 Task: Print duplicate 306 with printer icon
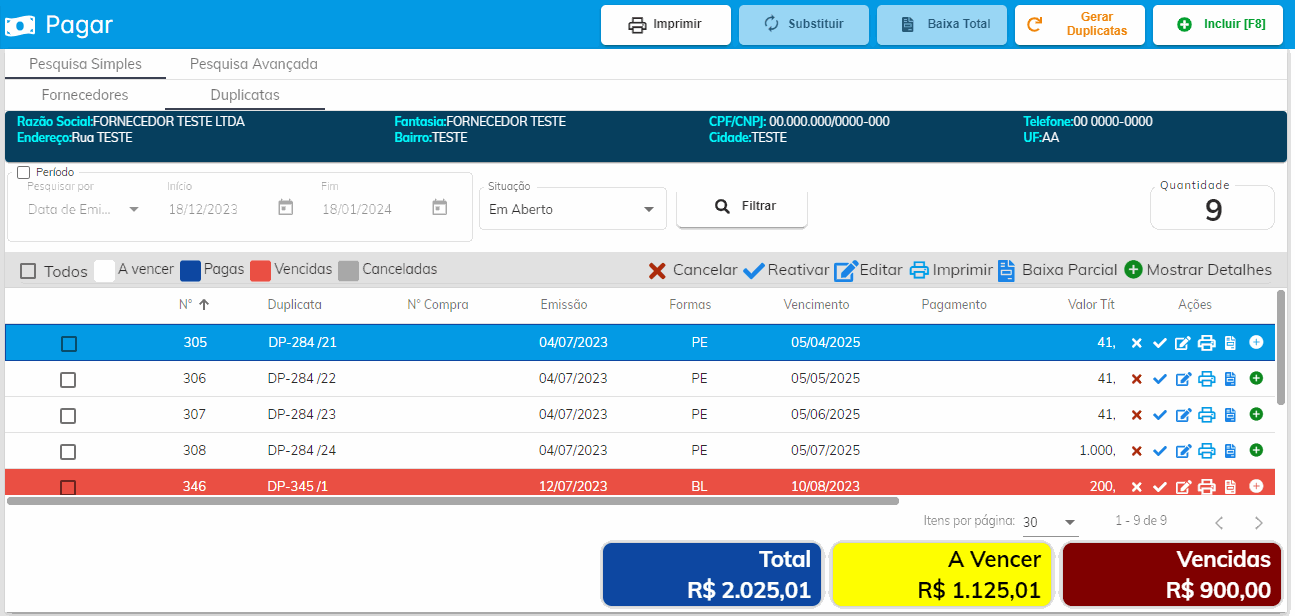pyautogui.click(x=1207, y=379)
